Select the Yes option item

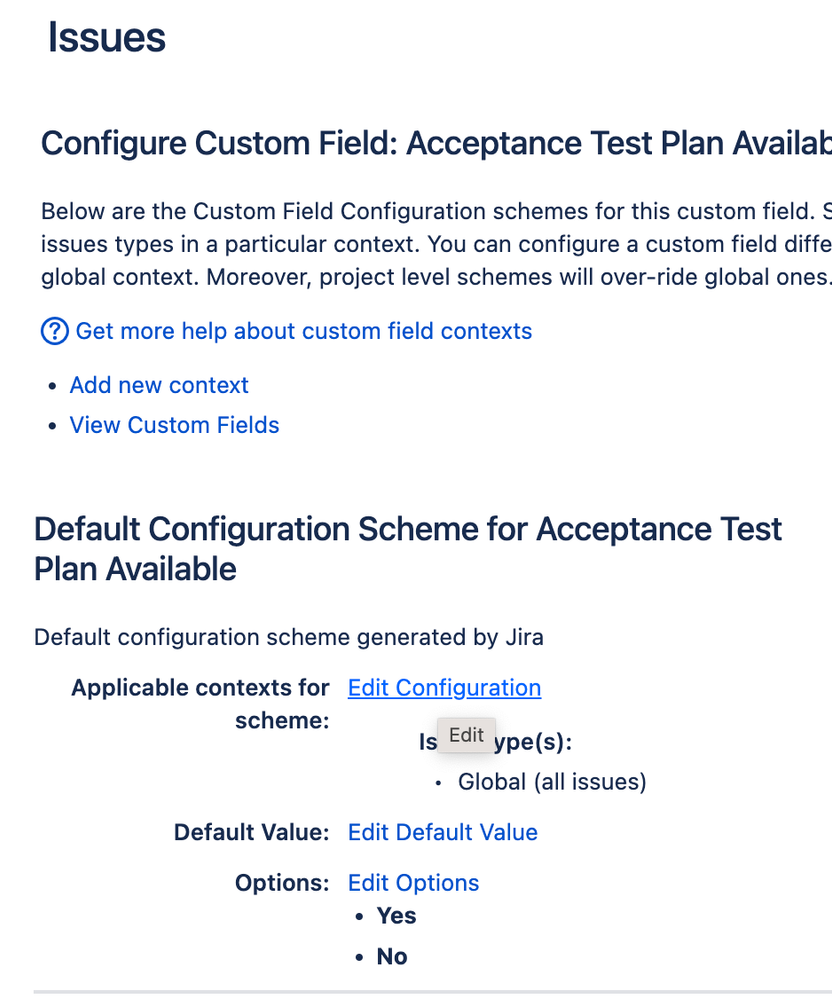[x=396, y=916]
